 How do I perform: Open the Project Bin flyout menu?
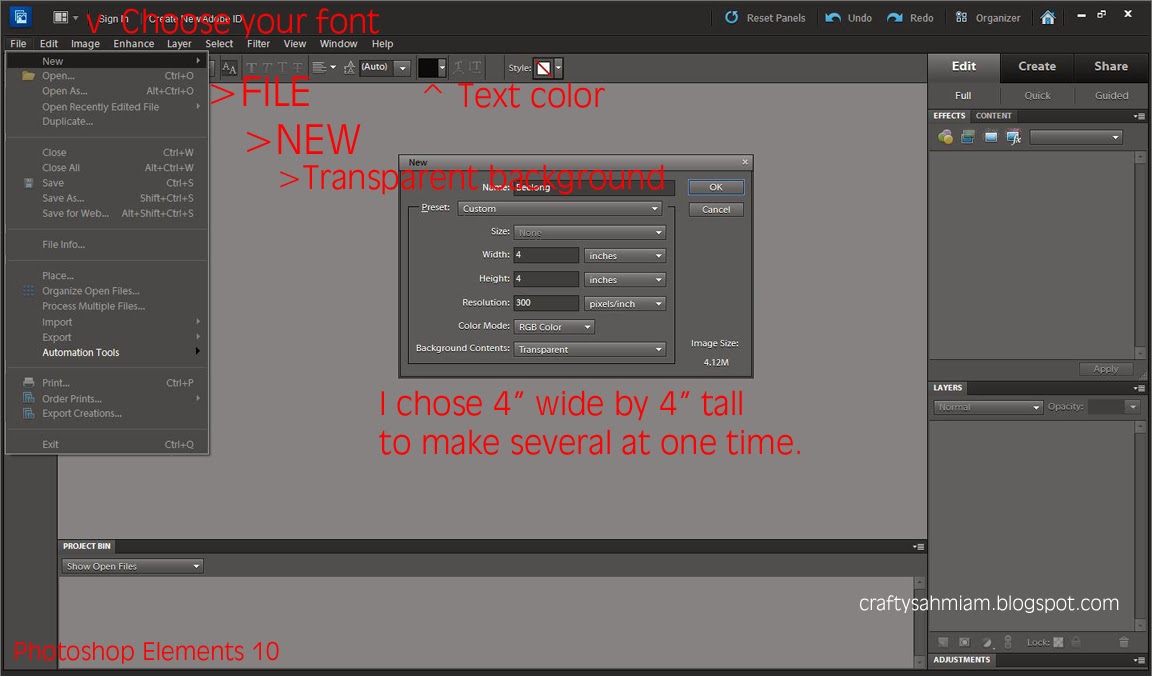(918, 547)
